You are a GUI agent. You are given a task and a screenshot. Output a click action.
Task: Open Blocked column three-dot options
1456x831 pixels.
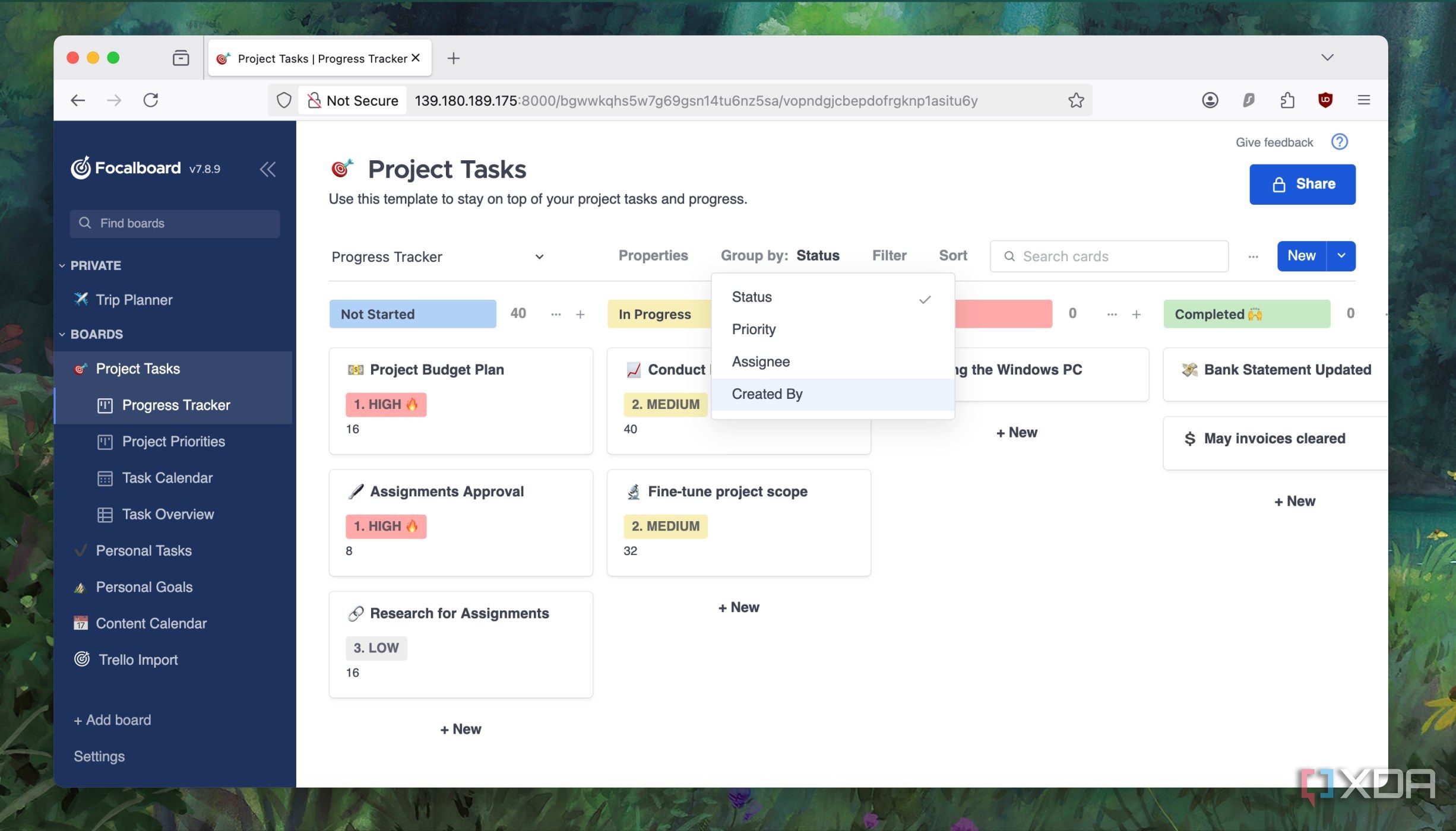coord(1112,314)
